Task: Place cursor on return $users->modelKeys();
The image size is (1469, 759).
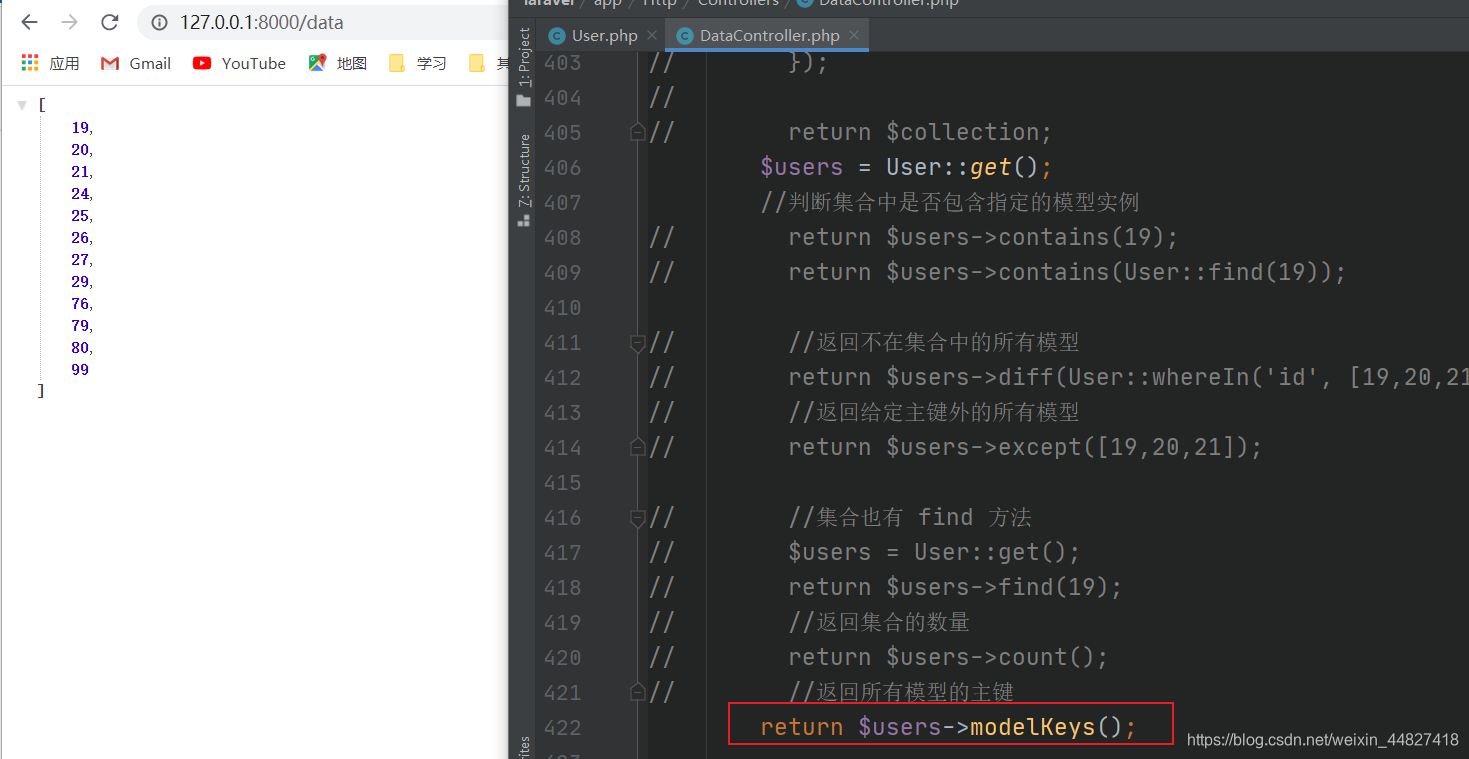Action: pos(948,727)
